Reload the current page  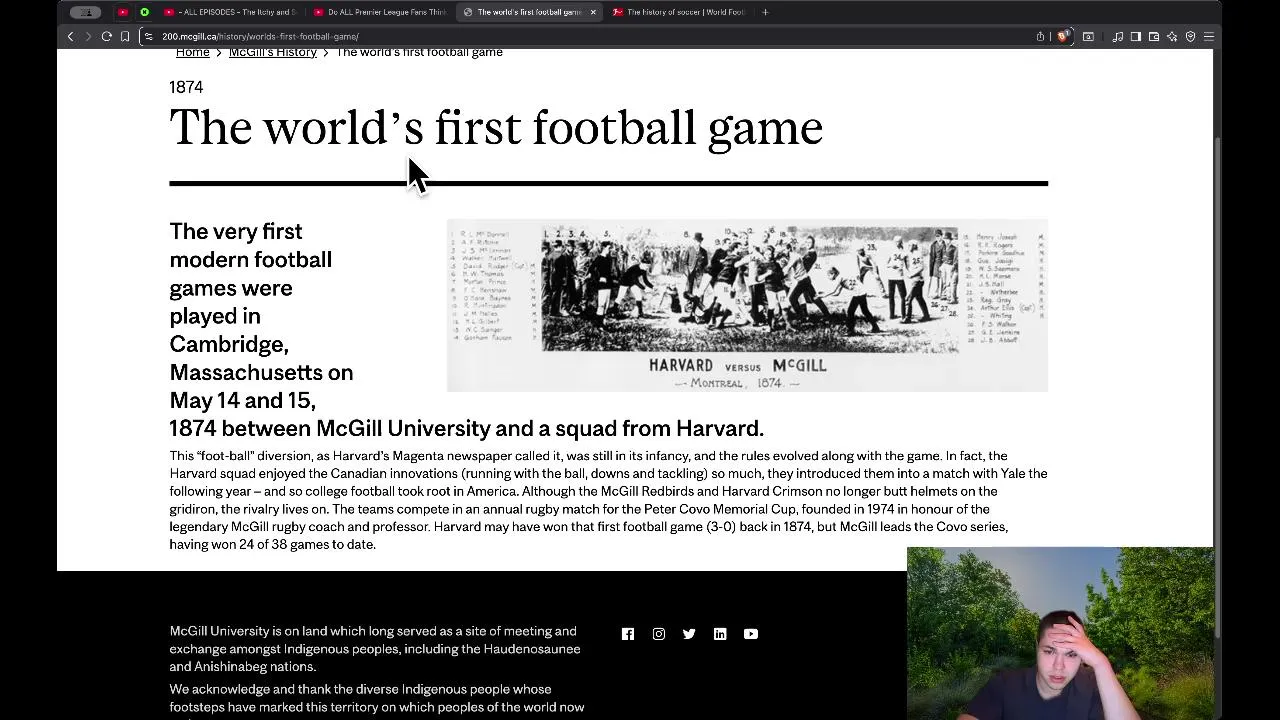point(106,36)
